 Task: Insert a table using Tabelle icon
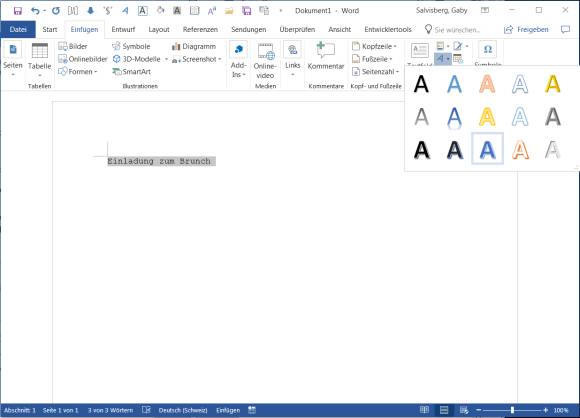[x=40, y=51]
